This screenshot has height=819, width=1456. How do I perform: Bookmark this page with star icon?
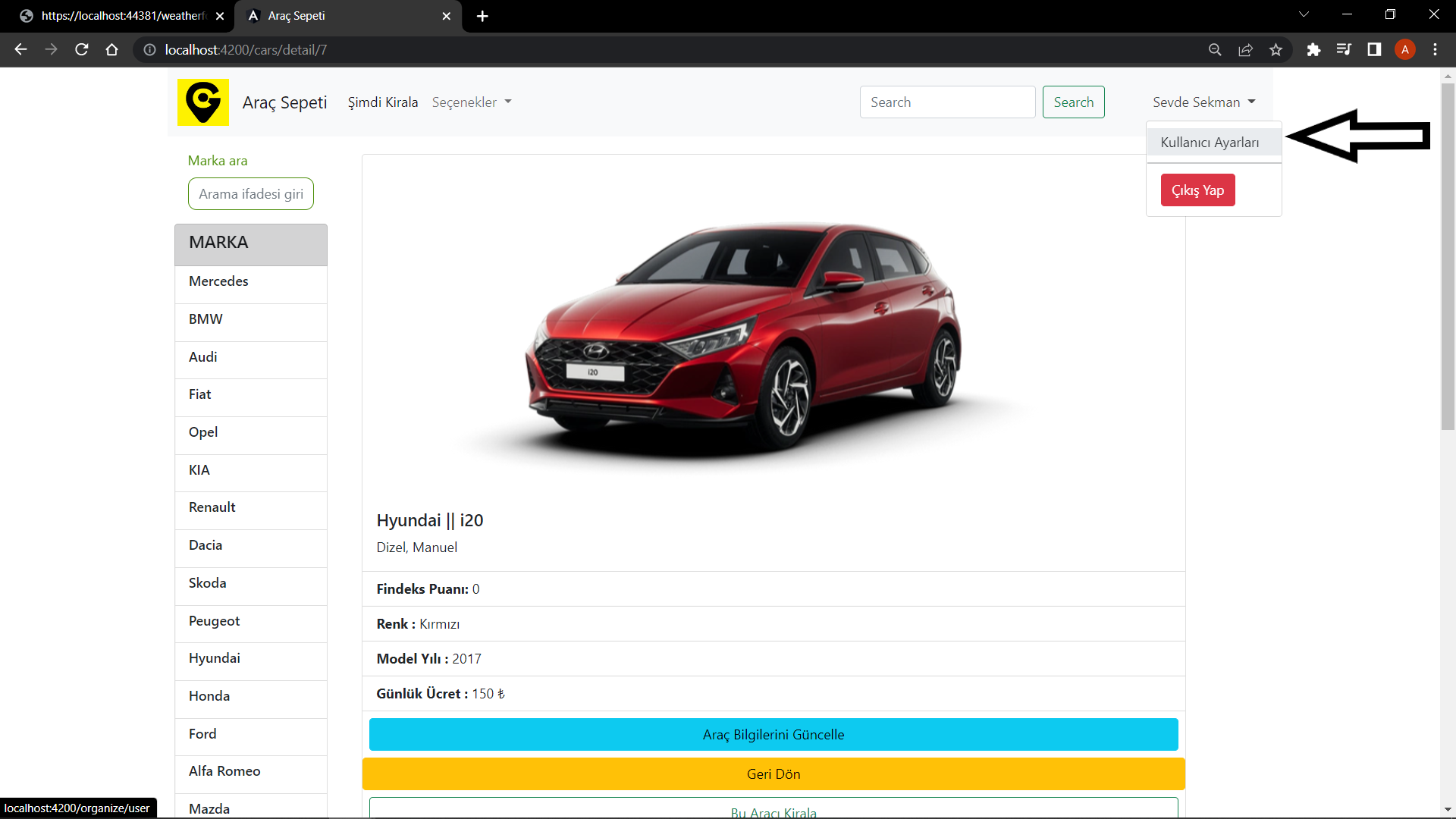click(x=1276, y=49)
